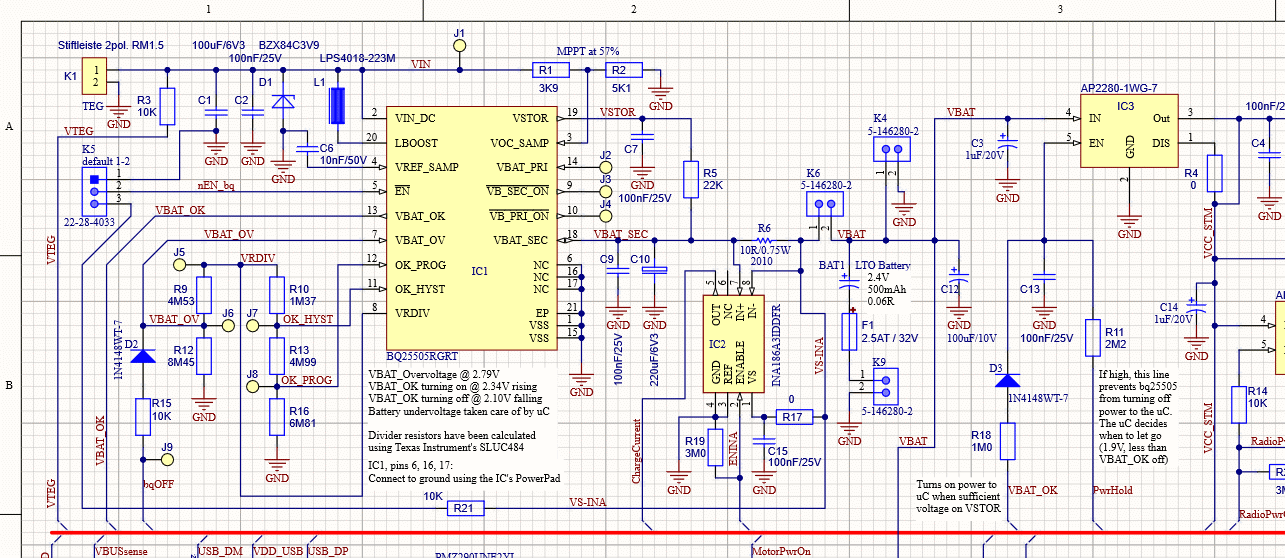Select shunt resistor R6 10R/0.75W
This screenshot has width=1285, height=558.
[x=765, y=240]
